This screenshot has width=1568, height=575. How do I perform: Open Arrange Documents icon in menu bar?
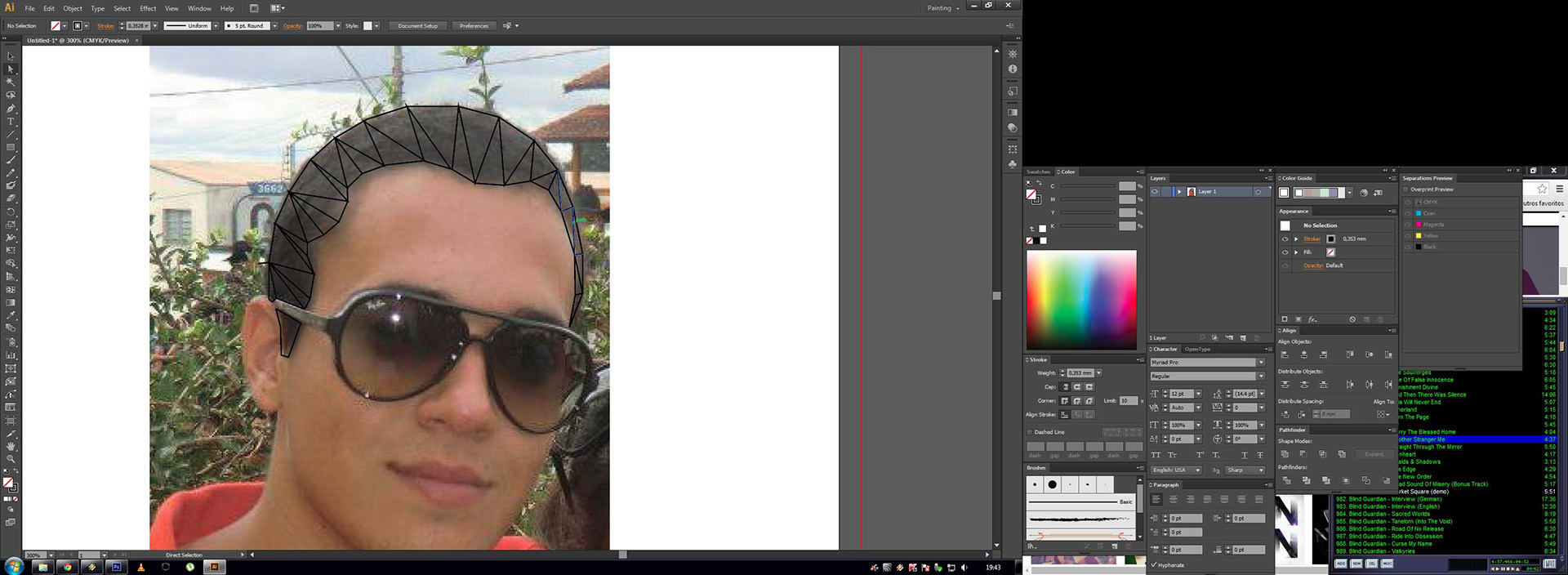tap(277, 8)
